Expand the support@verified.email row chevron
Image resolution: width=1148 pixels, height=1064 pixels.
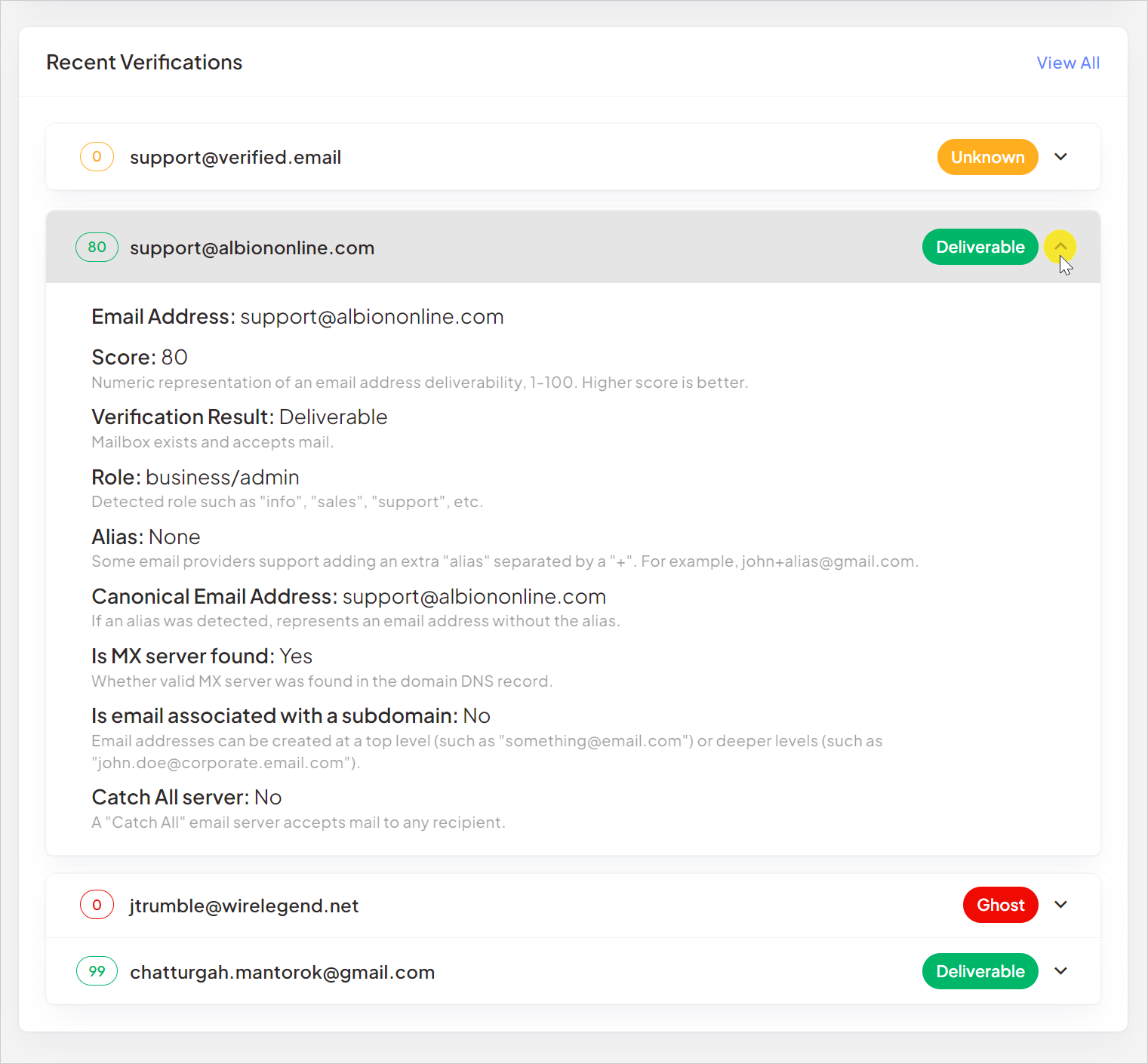pyautogui.click(x=1060, y=157)
